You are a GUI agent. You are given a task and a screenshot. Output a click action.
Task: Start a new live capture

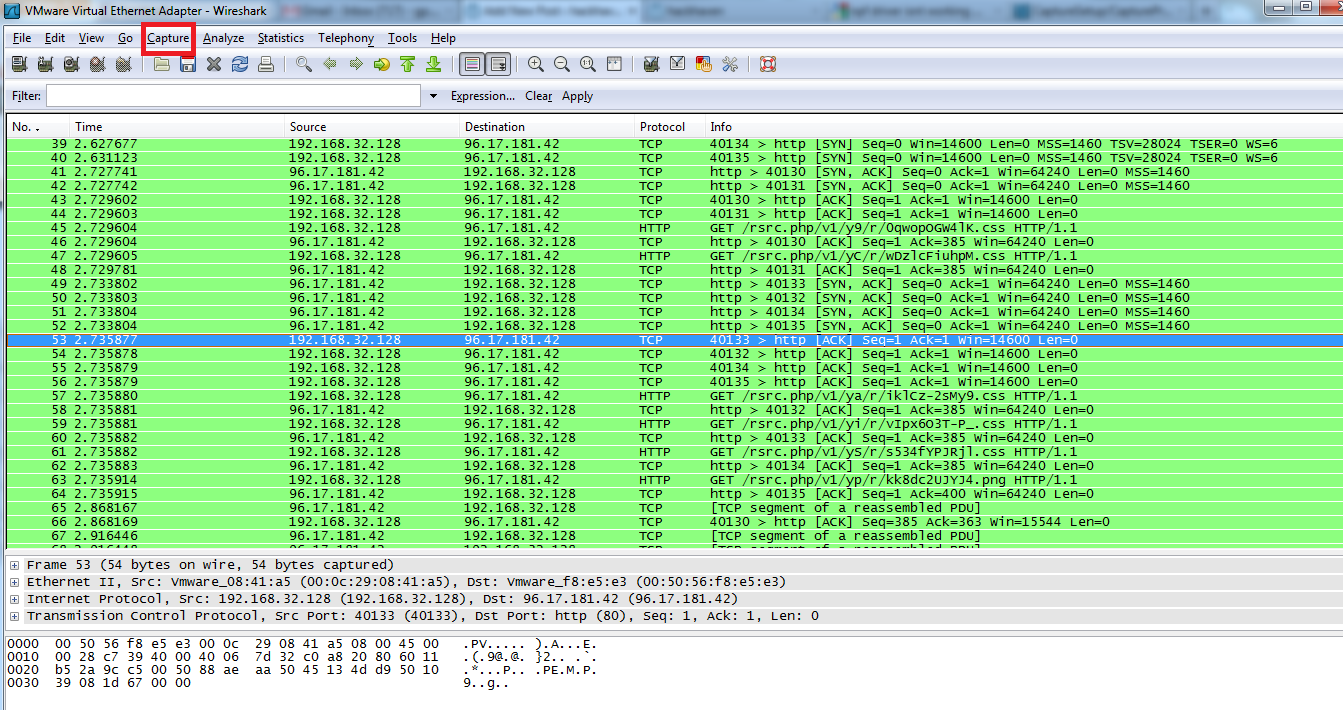(71, 64)
